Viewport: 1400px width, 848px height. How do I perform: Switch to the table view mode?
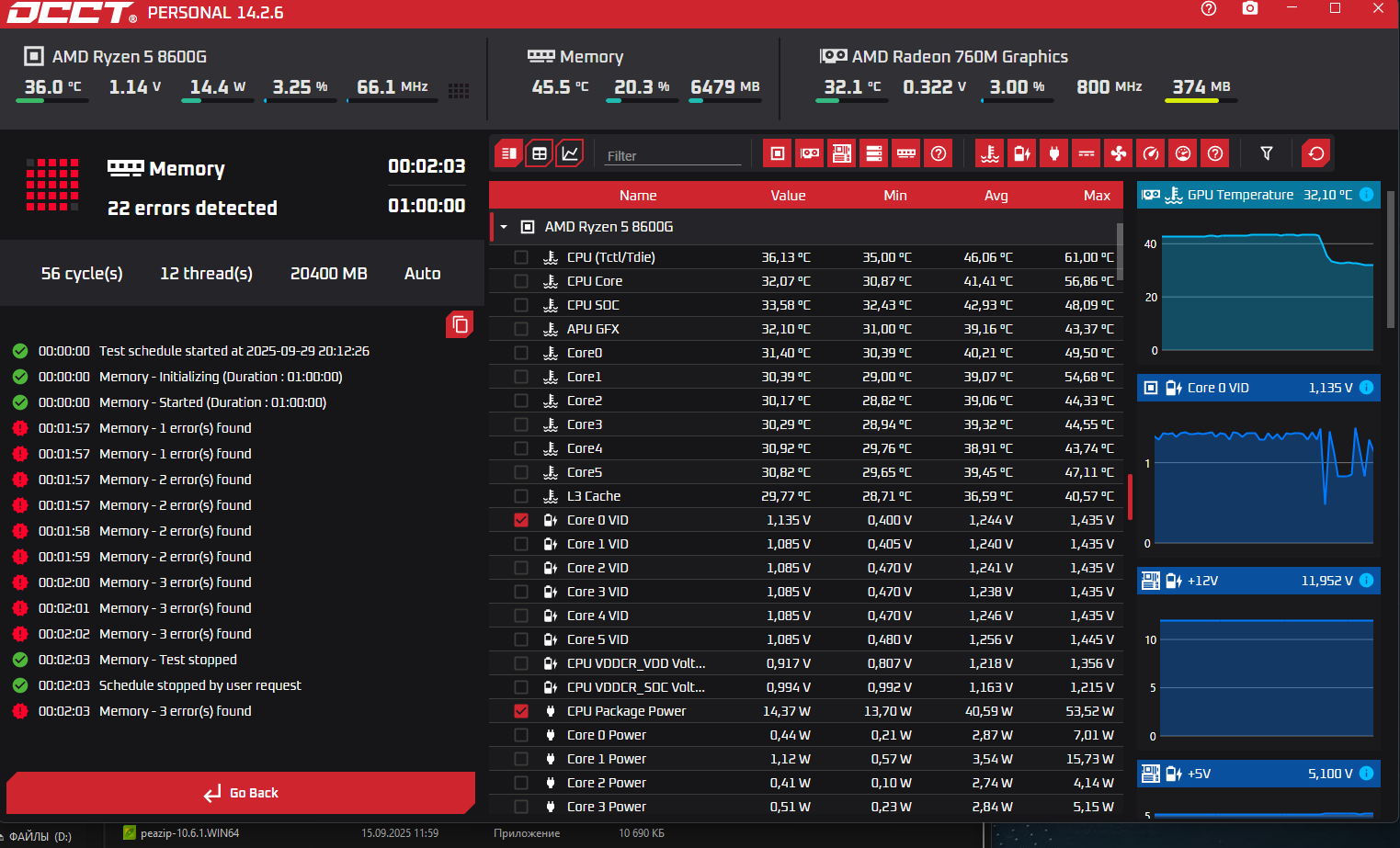(x=540, y=153)
